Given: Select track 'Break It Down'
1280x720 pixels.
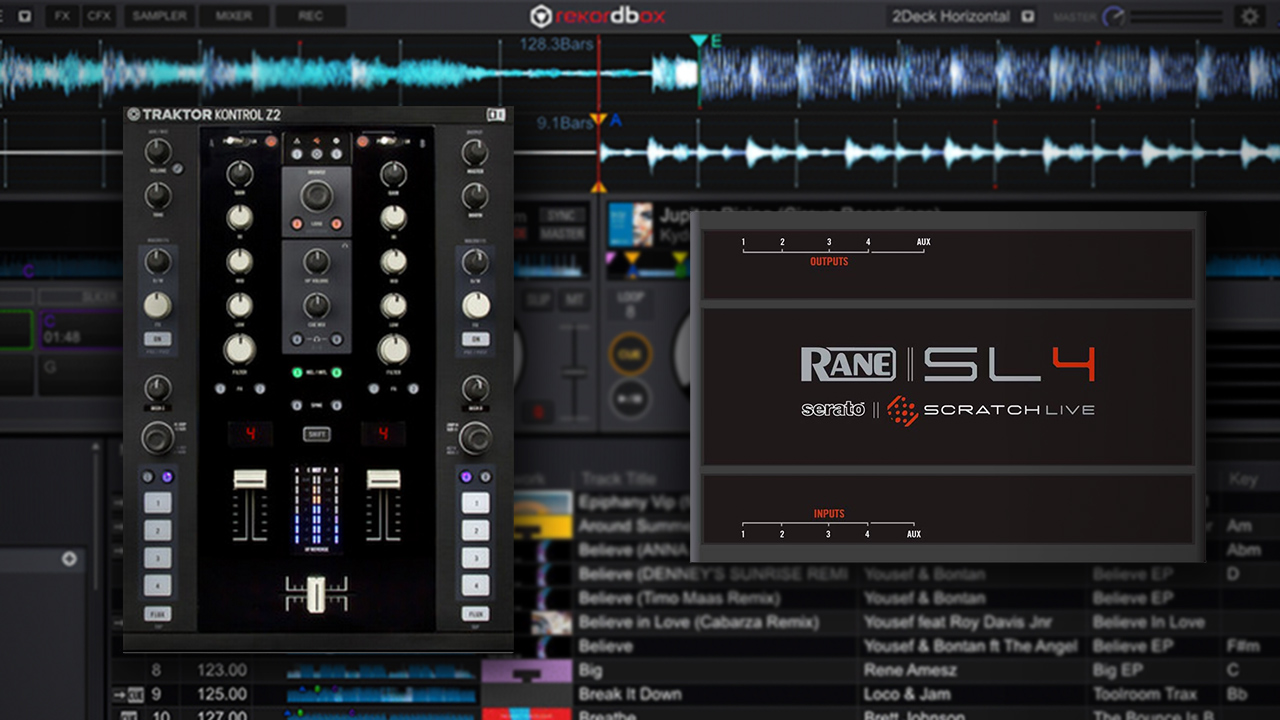Looking at the screenshot, I should pos(630,694).
